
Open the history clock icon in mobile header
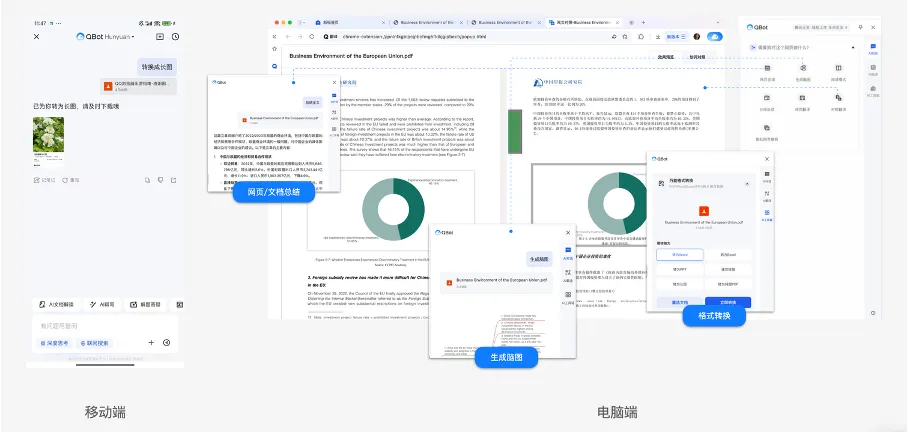point(175,36)
